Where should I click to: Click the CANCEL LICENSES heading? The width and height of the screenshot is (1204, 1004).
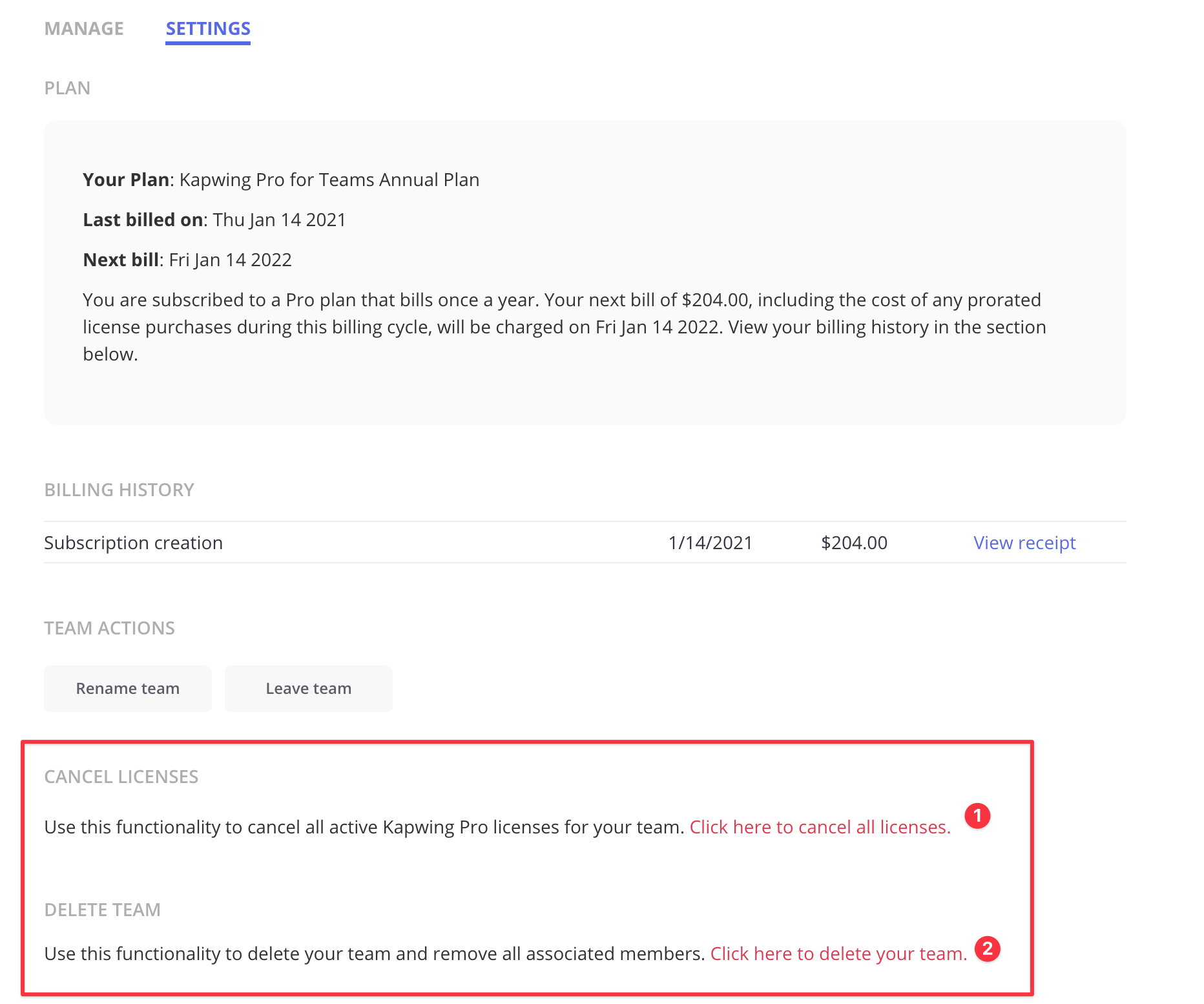[x=121, y=777]
